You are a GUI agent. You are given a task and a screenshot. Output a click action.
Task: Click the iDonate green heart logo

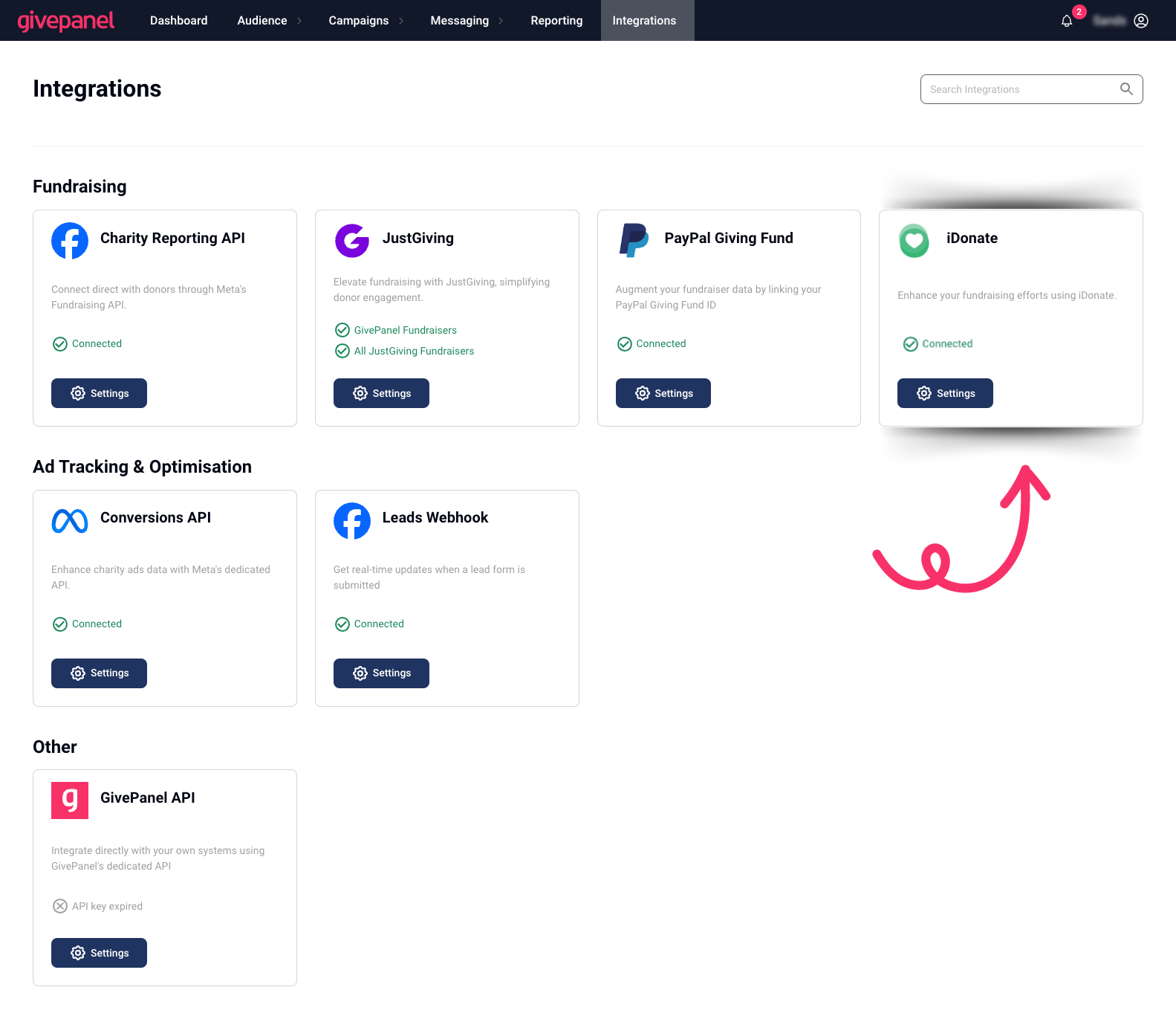(915, 241)
